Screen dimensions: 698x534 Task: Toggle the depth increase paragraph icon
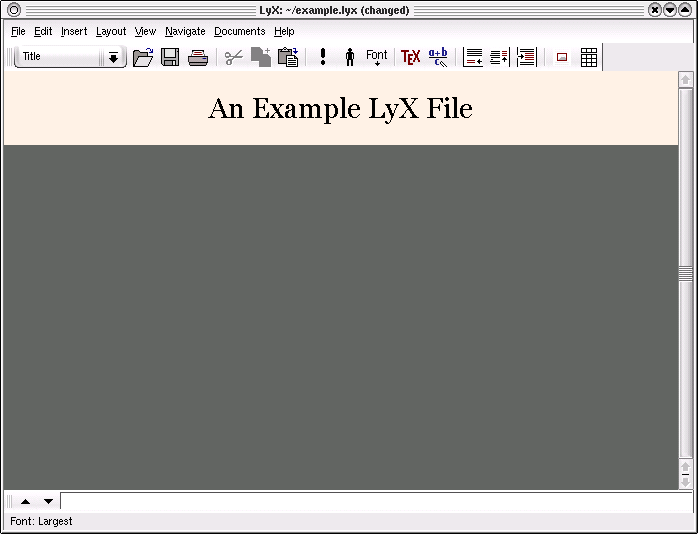point(527,58)
